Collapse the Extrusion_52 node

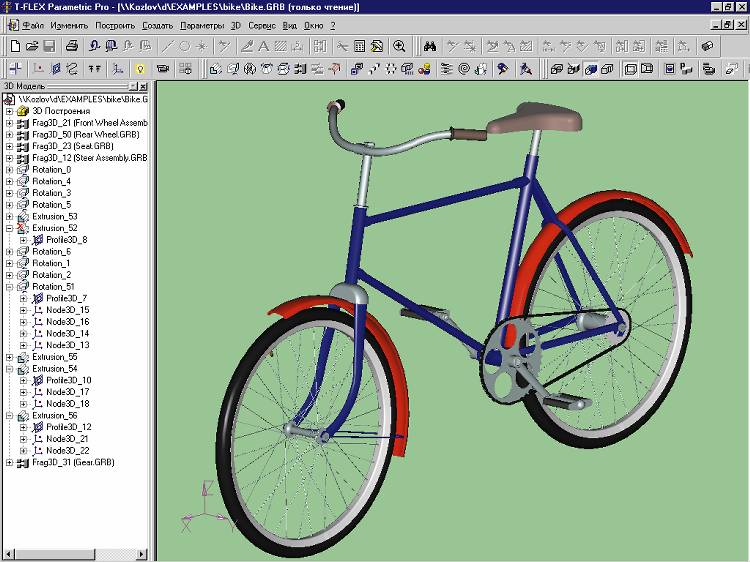pyautogui.click(x=9, y=228)
